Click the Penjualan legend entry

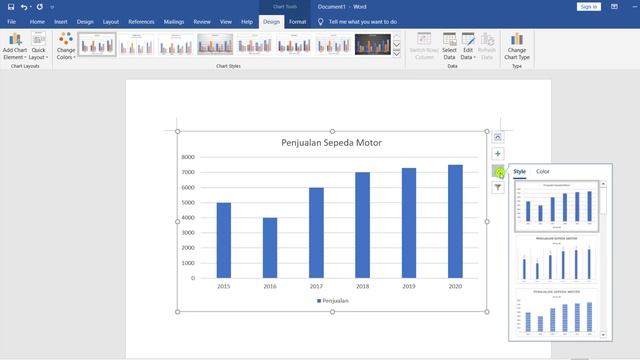(x=333, y=301)
